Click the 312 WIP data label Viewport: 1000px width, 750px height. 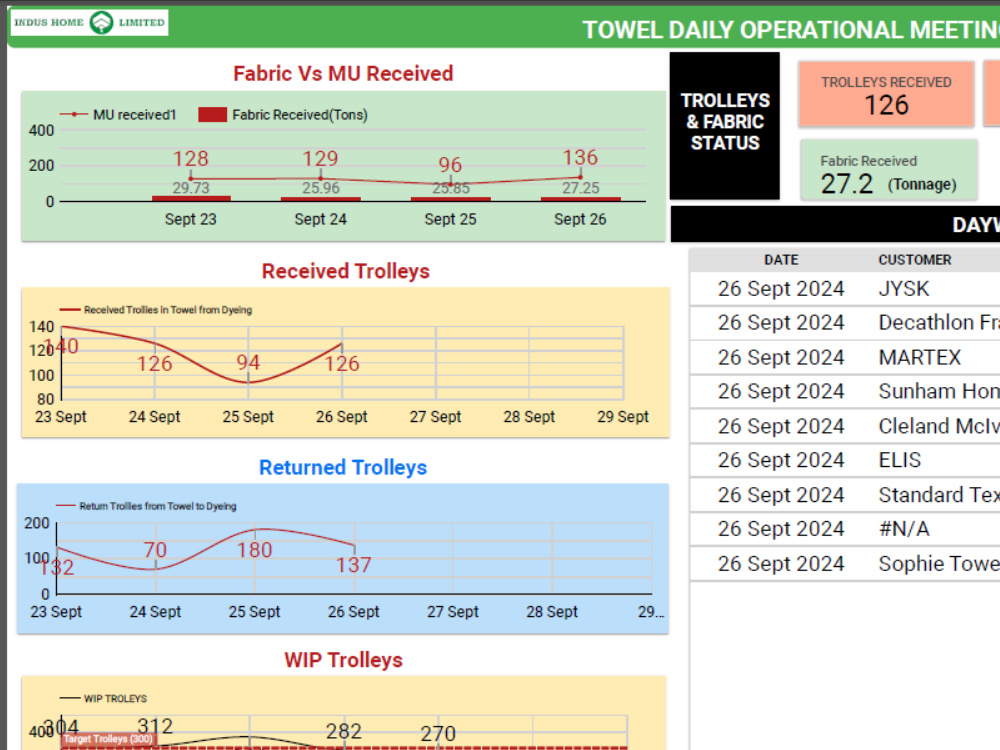pos(155,726)
